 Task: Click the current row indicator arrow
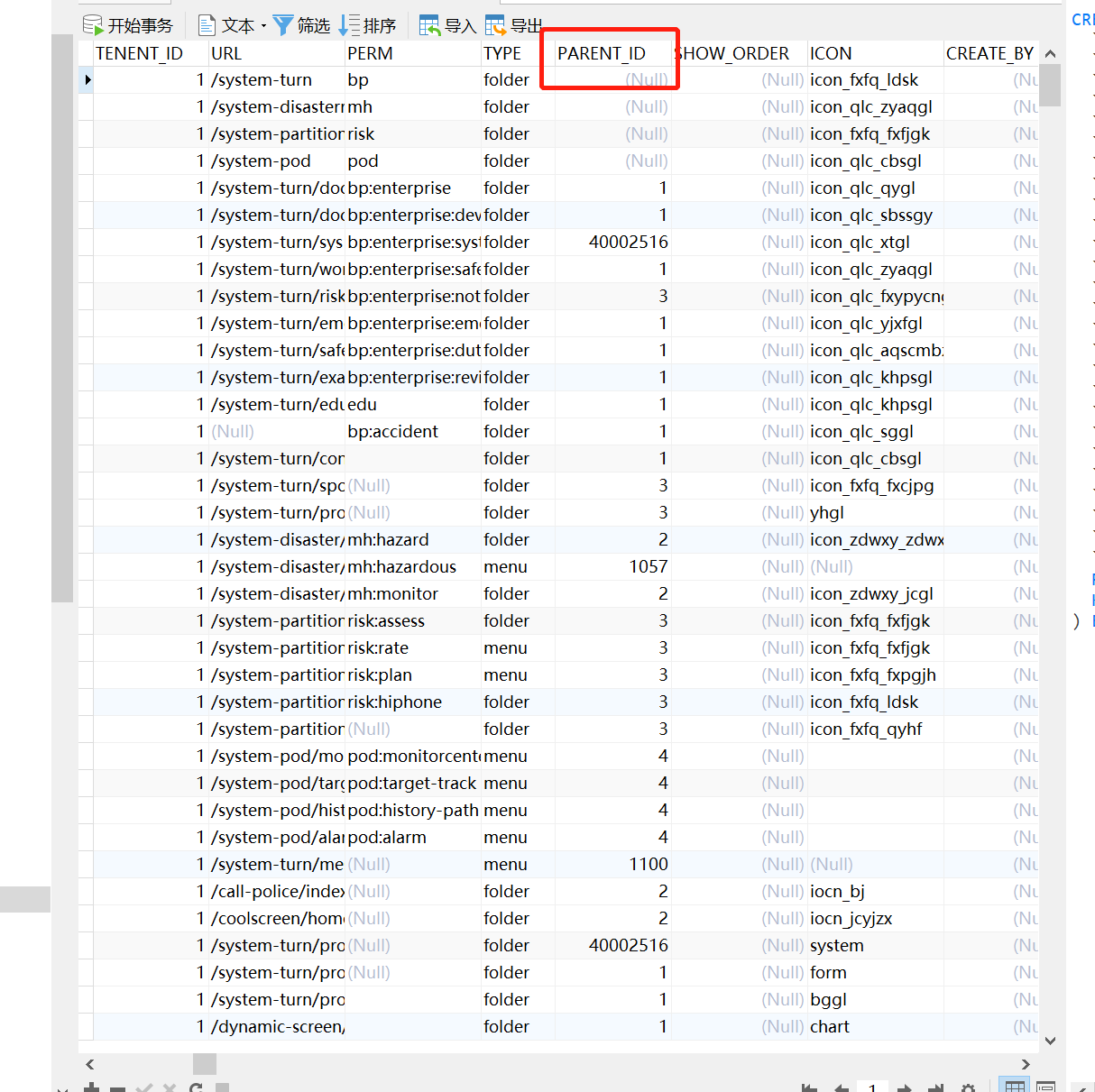point(87,79)
